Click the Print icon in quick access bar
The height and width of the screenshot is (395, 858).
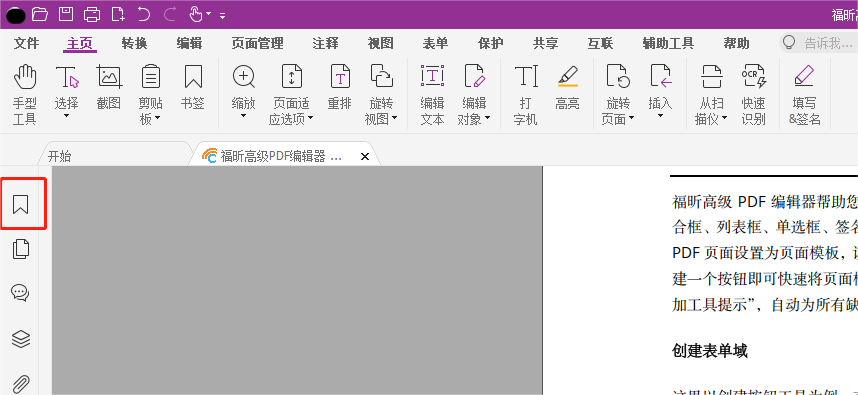[92, 14]
